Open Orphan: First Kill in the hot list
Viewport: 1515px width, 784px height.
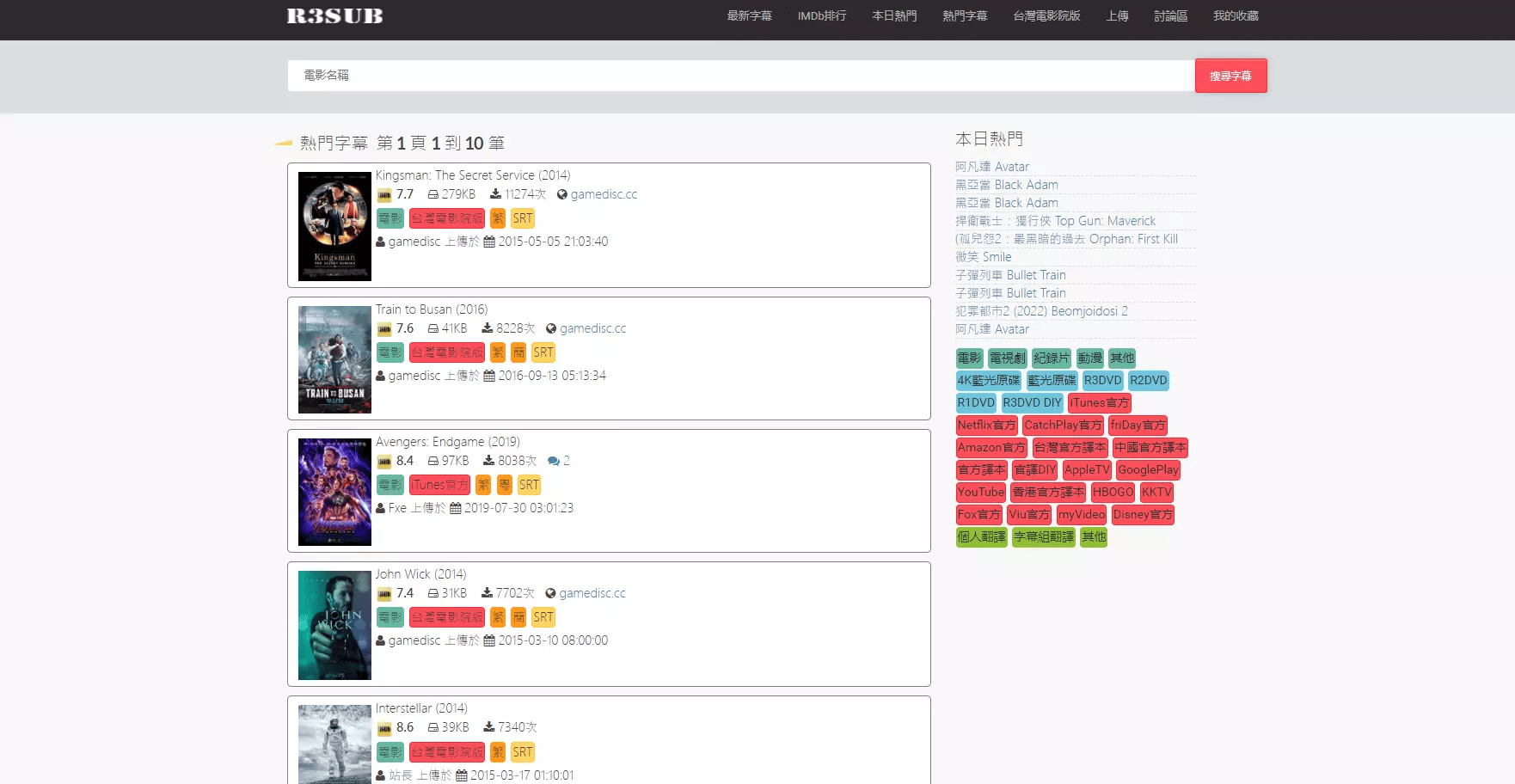[x=1066, y=239]
